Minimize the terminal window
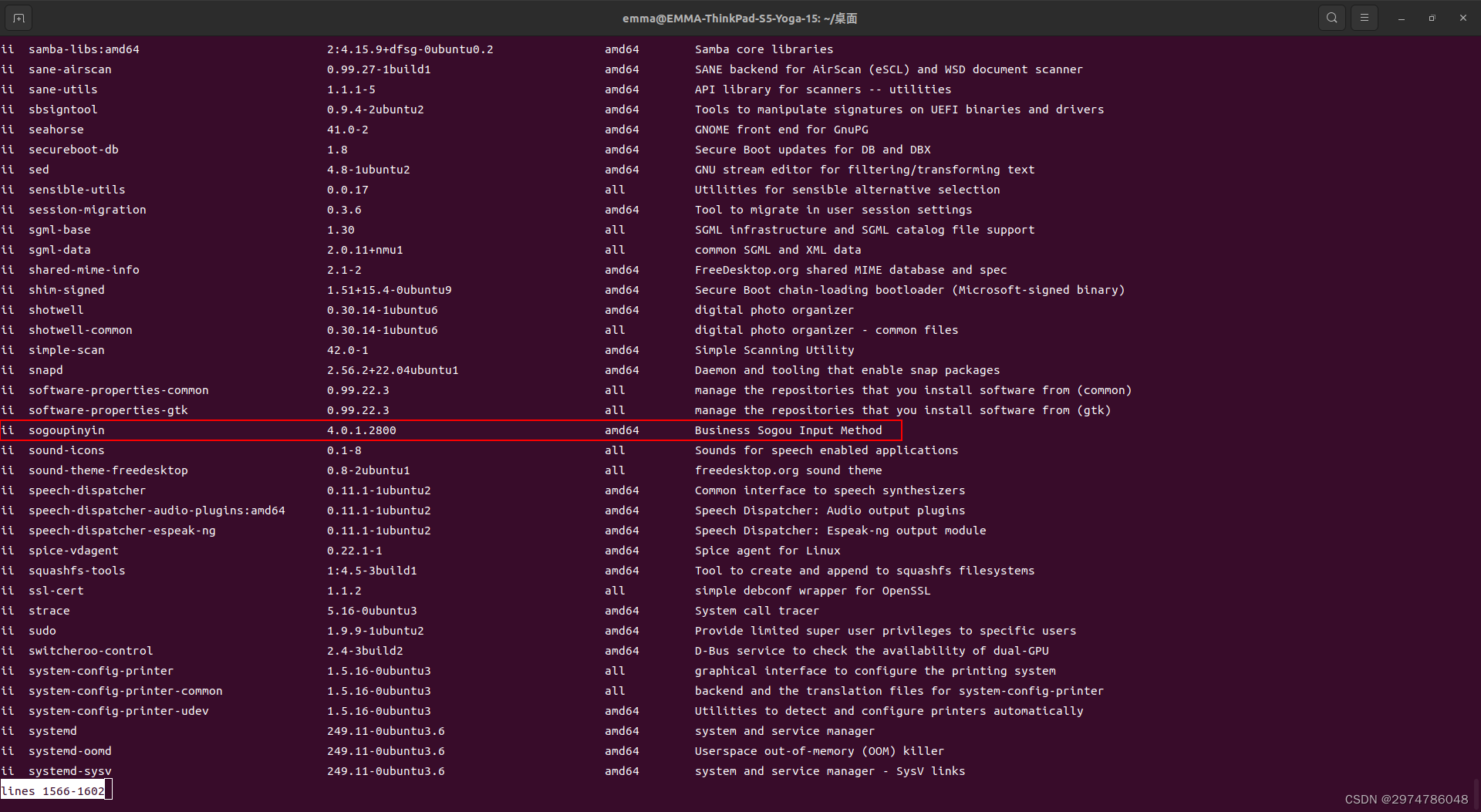Viewport: 1481px width, 812px height. tap(1401, 18)
